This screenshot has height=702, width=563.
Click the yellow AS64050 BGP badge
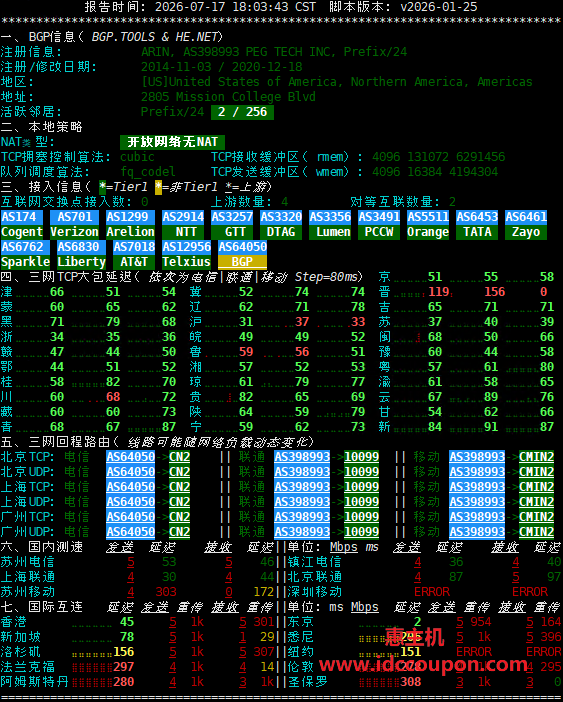[243, 255]
